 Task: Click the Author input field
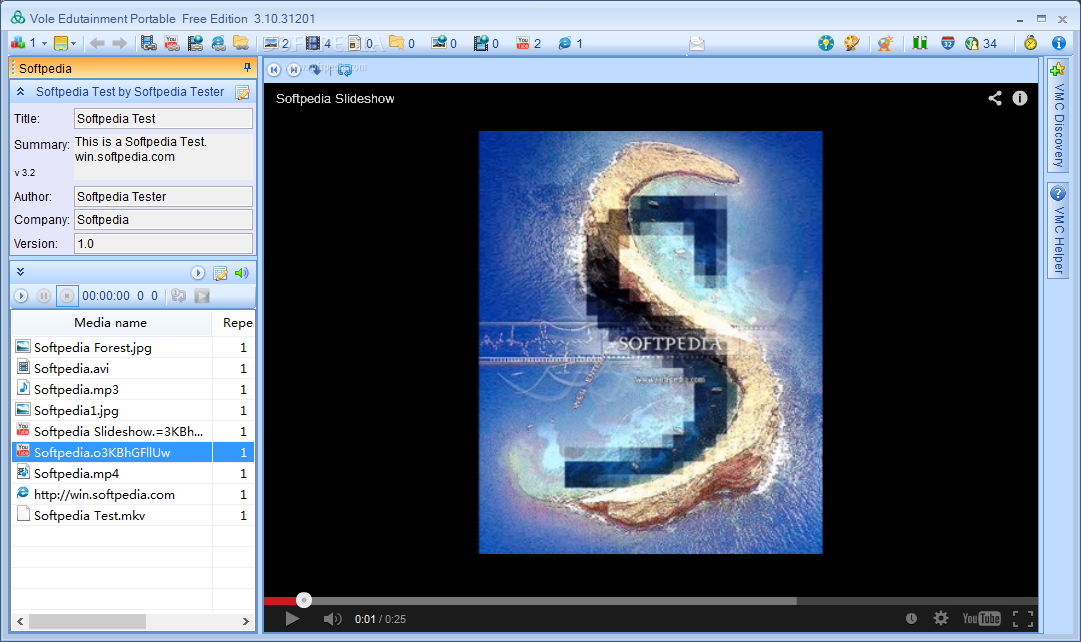[x=163, y=197]
